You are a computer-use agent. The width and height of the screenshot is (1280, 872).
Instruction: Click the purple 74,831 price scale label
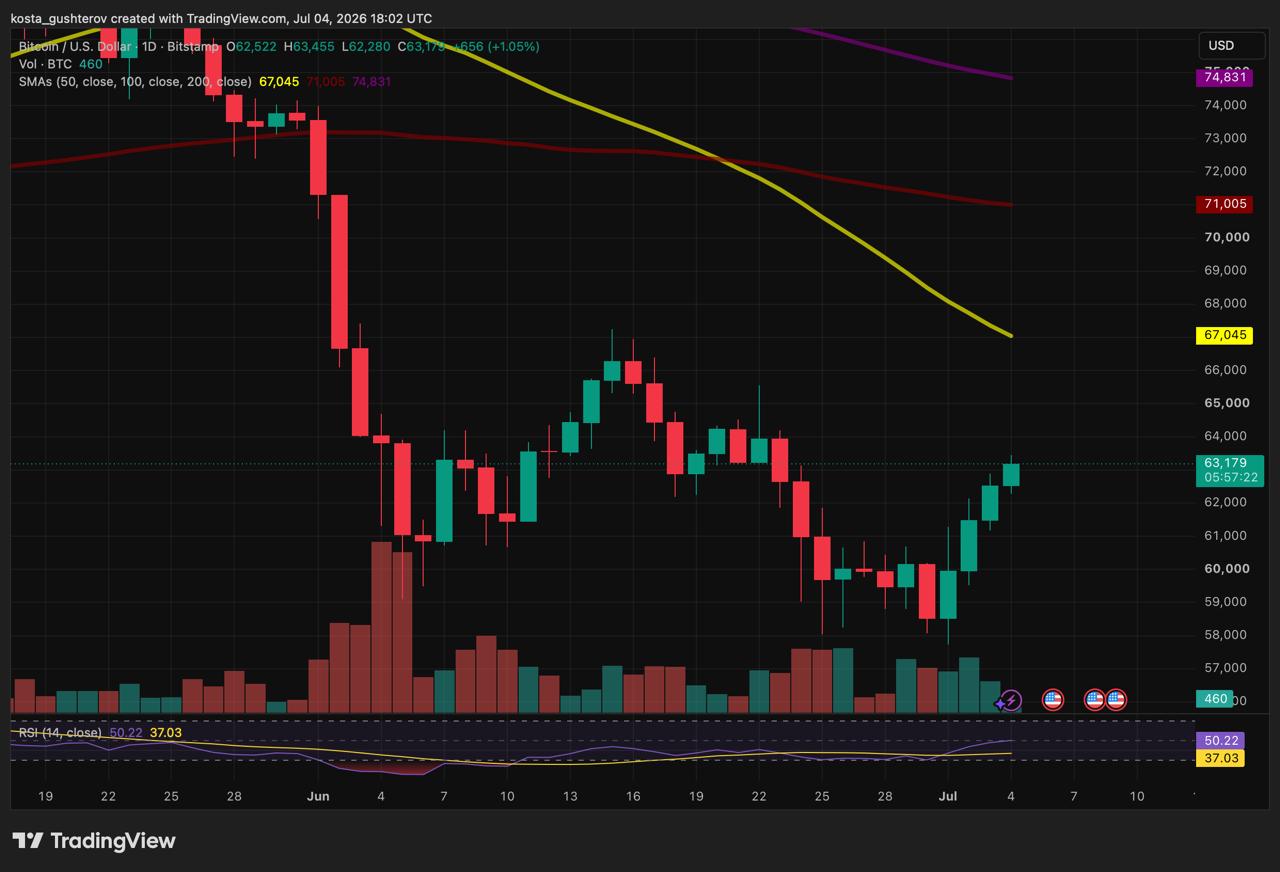pyautogui.click(x=1224, y=77)
